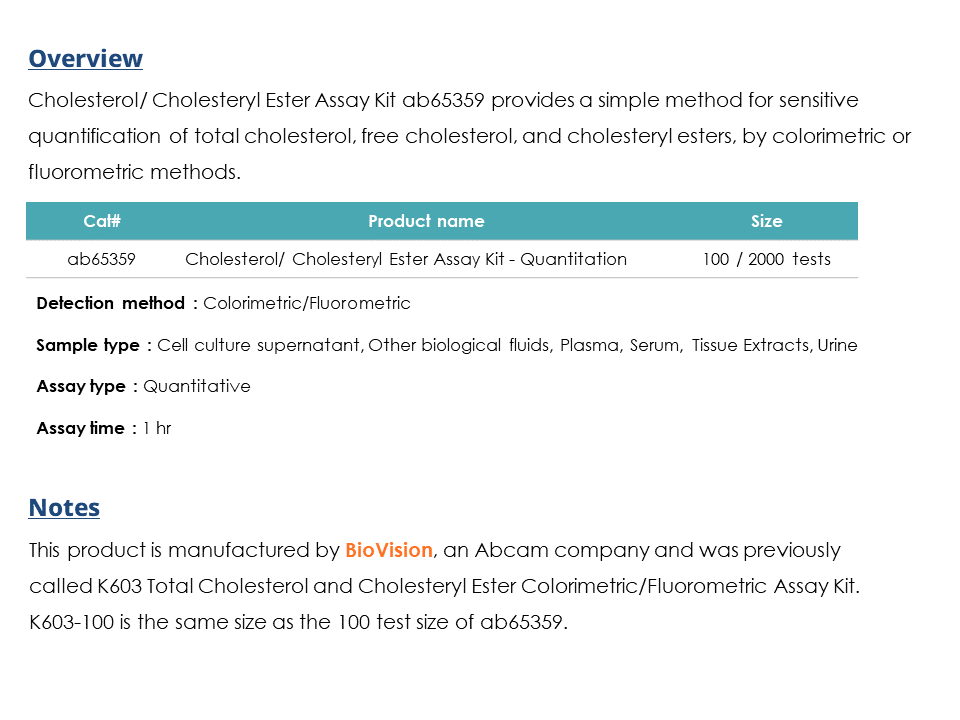The height and width of the screenshot is (720, 960).
Task: Click the Cholesterol/ Cholesteryl Ester Assay Kit - Quantitation cell
Action: point(406,259)
